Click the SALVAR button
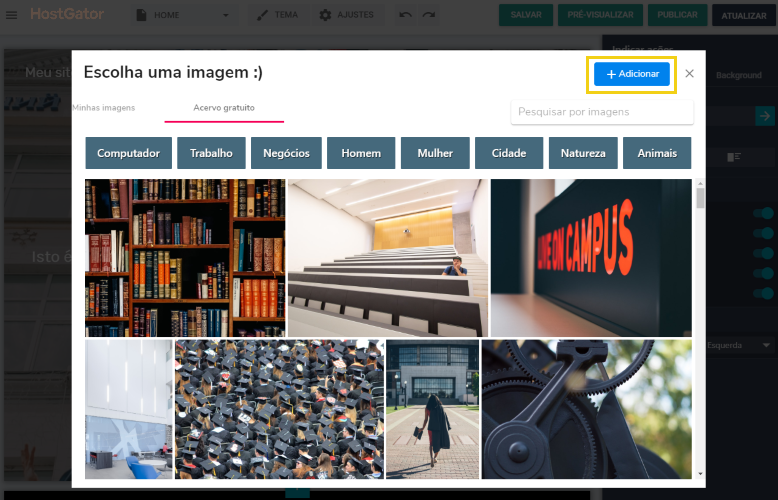778x500 pixels. [526, 15]
